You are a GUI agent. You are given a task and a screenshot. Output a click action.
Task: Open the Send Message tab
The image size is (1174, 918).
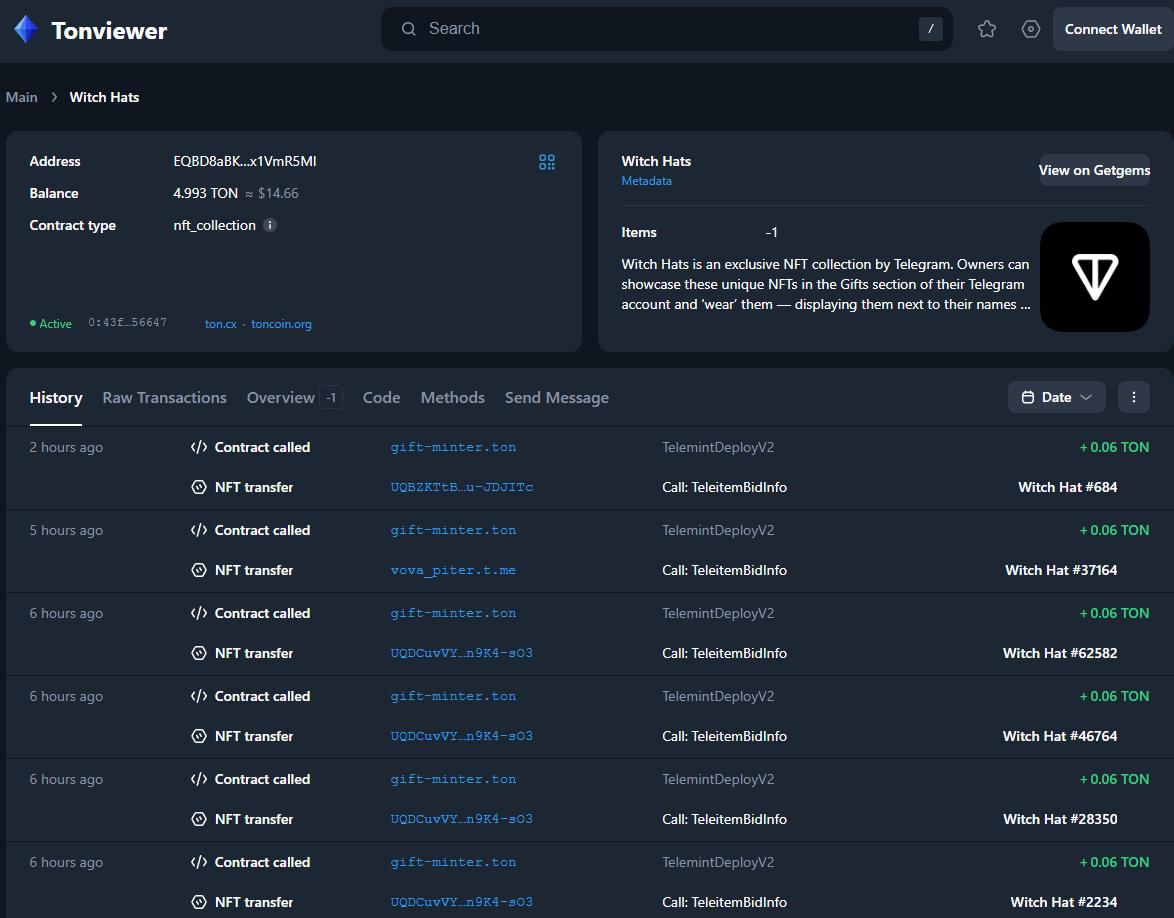click(556, 398)
